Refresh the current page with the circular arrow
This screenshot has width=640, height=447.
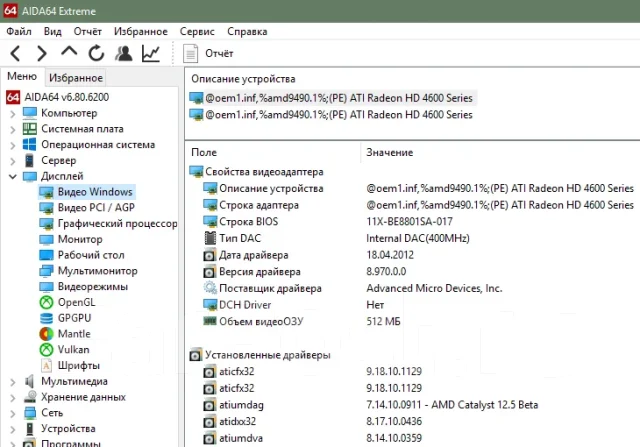click(x=96, y=53)
